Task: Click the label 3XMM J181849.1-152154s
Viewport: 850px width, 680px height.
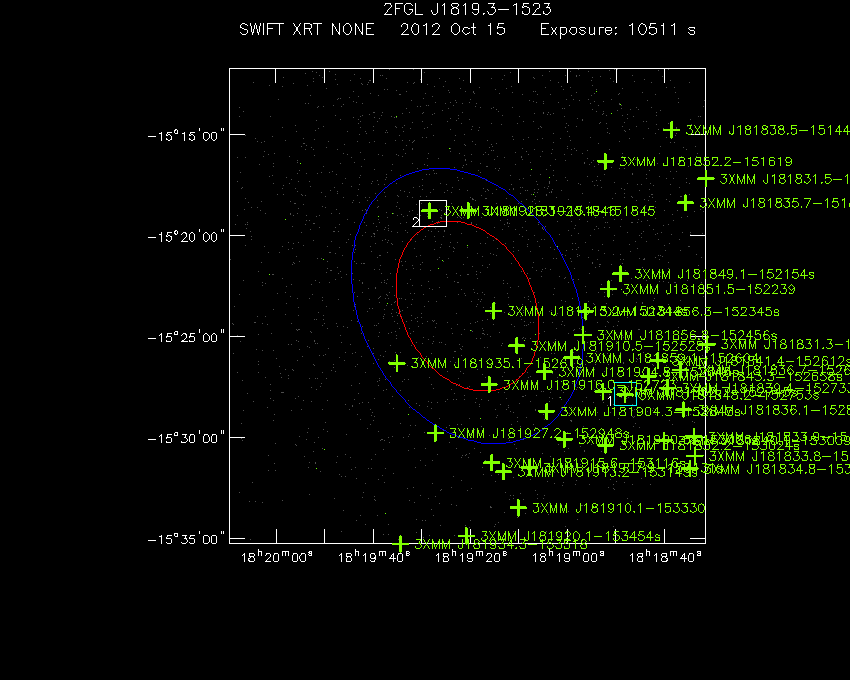Action: point(725,274)
